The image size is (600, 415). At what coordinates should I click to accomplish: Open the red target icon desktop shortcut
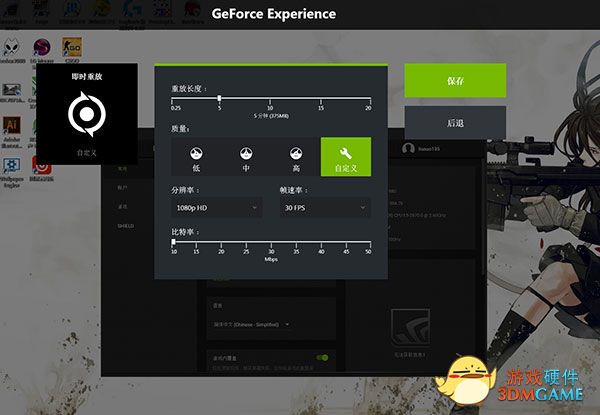coord(42,169)
